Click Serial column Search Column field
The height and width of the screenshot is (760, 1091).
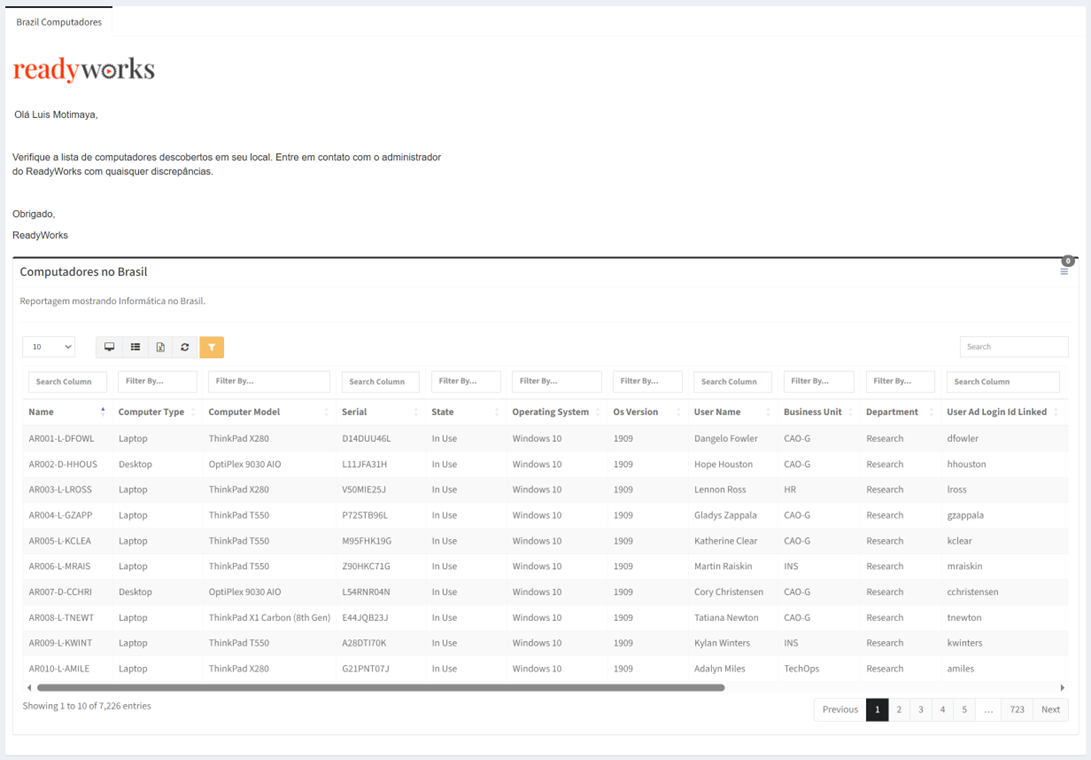[x=381, y=381]
